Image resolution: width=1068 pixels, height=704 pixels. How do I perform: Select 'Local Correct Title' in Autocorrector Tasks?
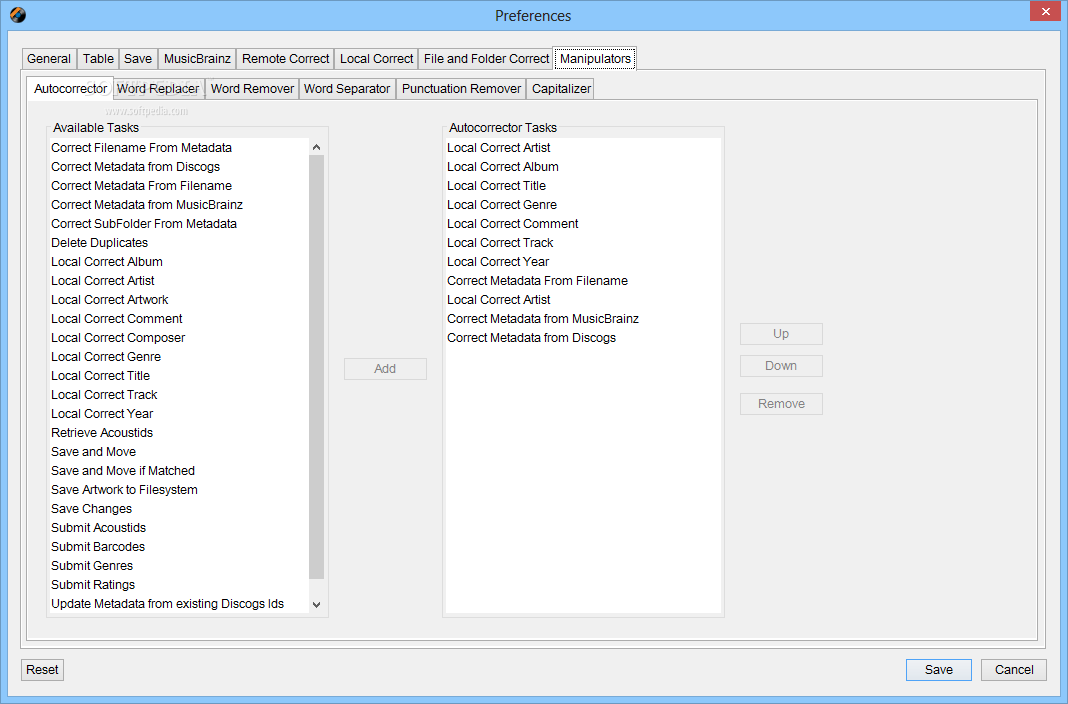coord(583,186)
